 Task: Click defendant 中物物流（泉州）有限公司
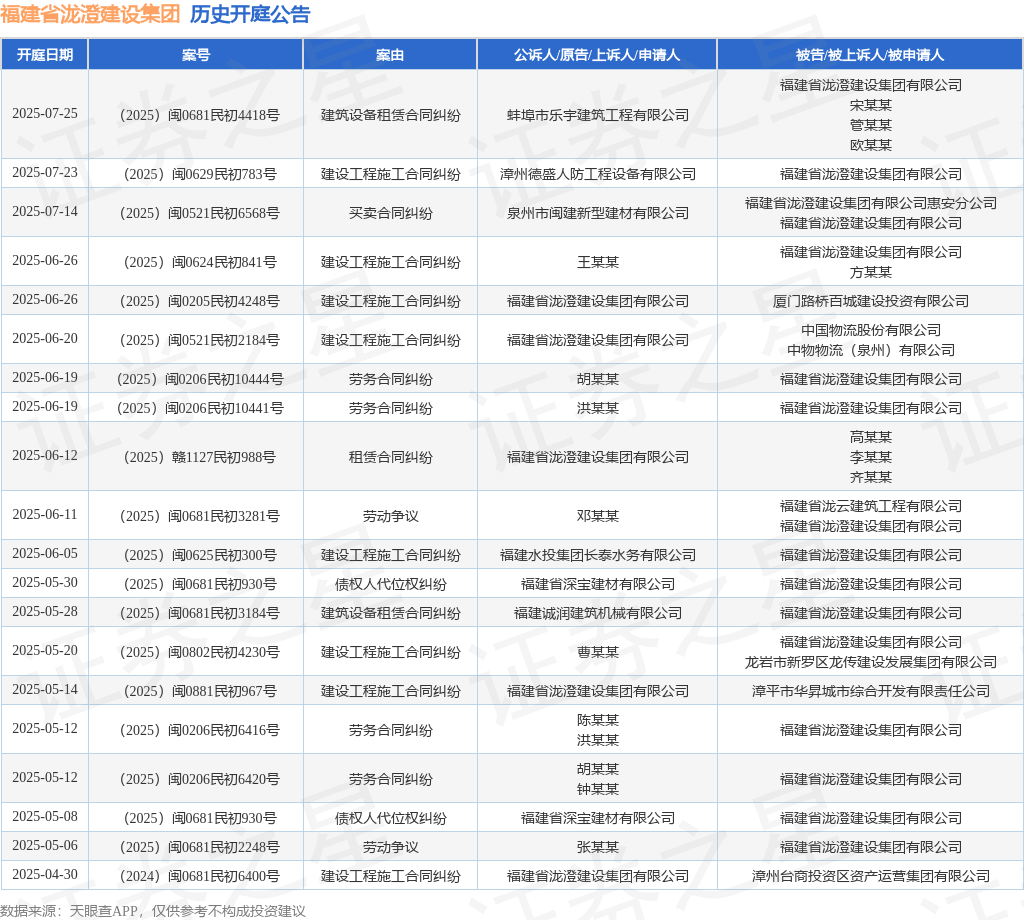click(871, 350)
